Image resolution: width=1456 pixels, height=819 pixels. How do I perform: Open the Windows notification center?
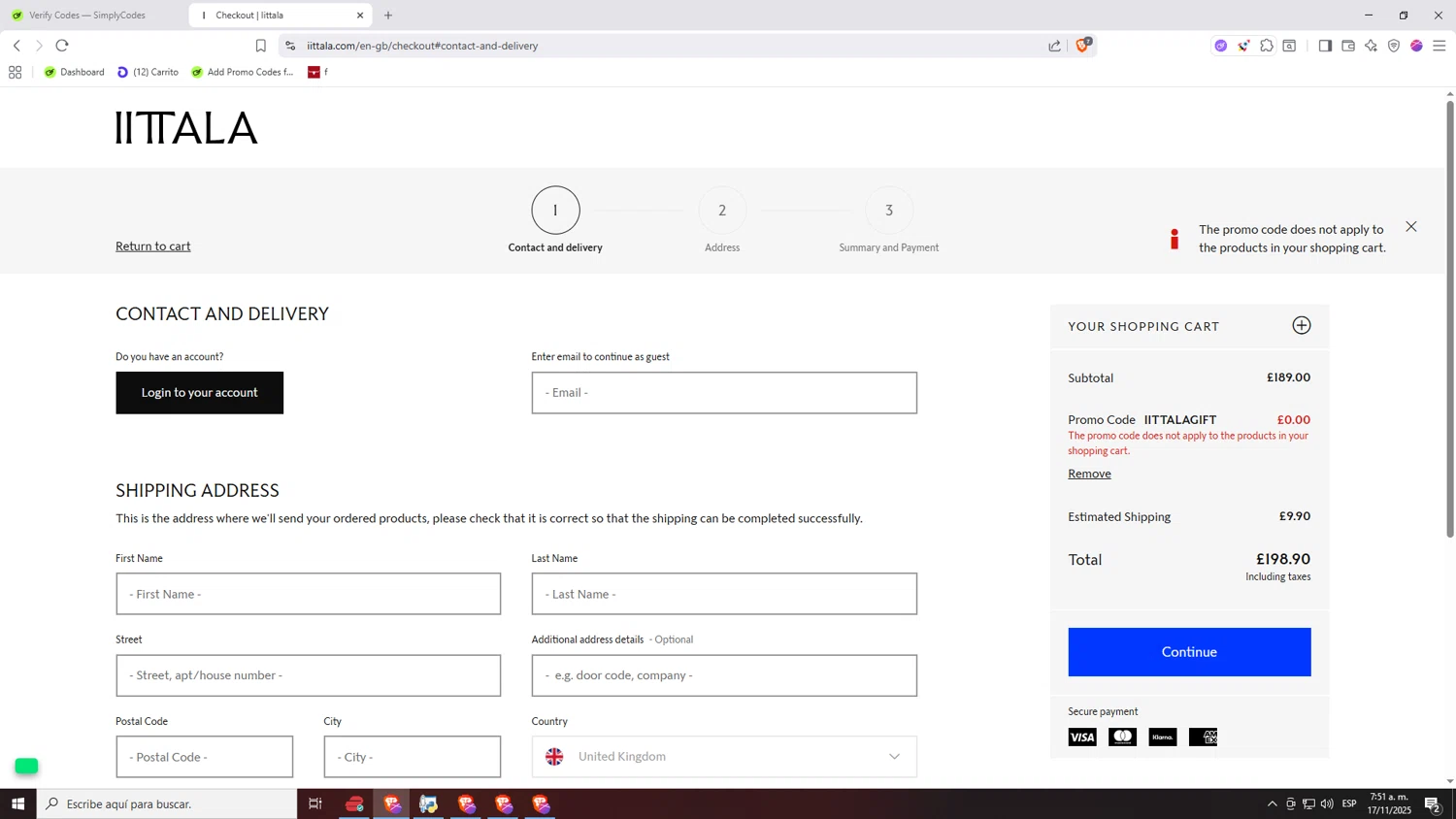pyautogui.click(x=1433, y=803)
